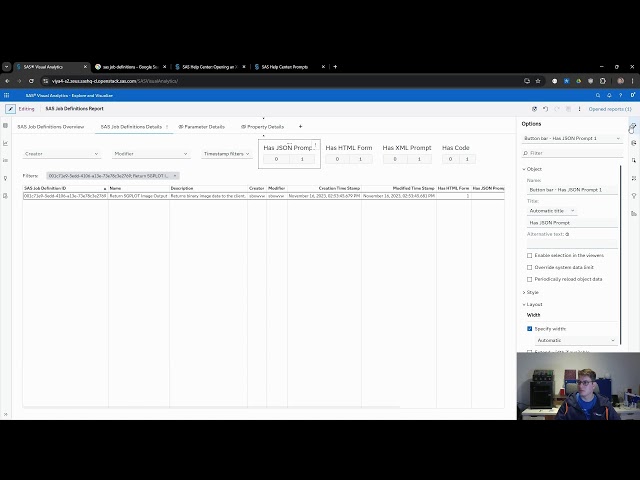
Task: Switch to Parameter Details page tab
Action: (202, 127)
